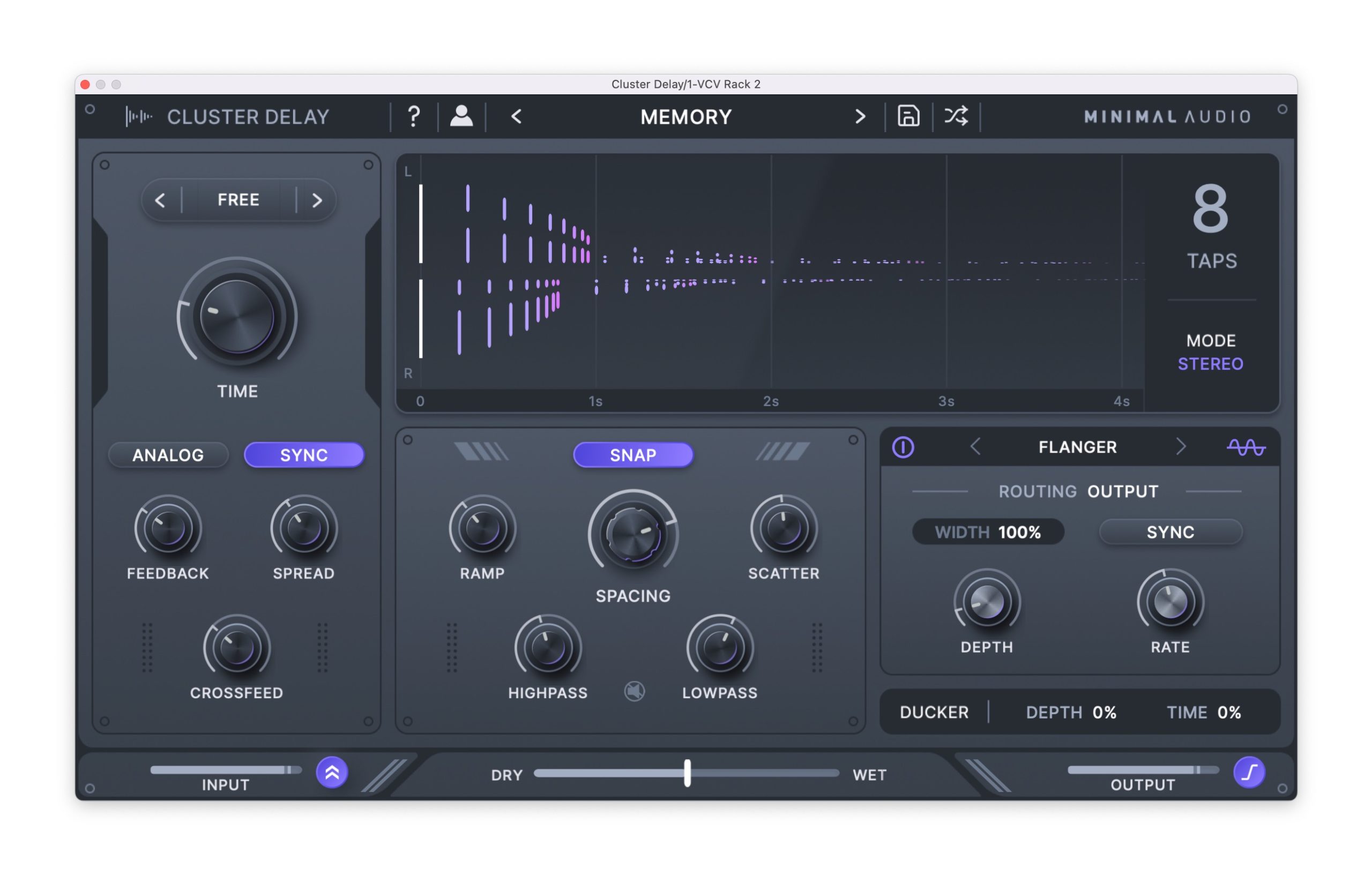Click the WIDTH 100% value field
1372x876 pixels.
pyautogui.click(x=987, y=532)
